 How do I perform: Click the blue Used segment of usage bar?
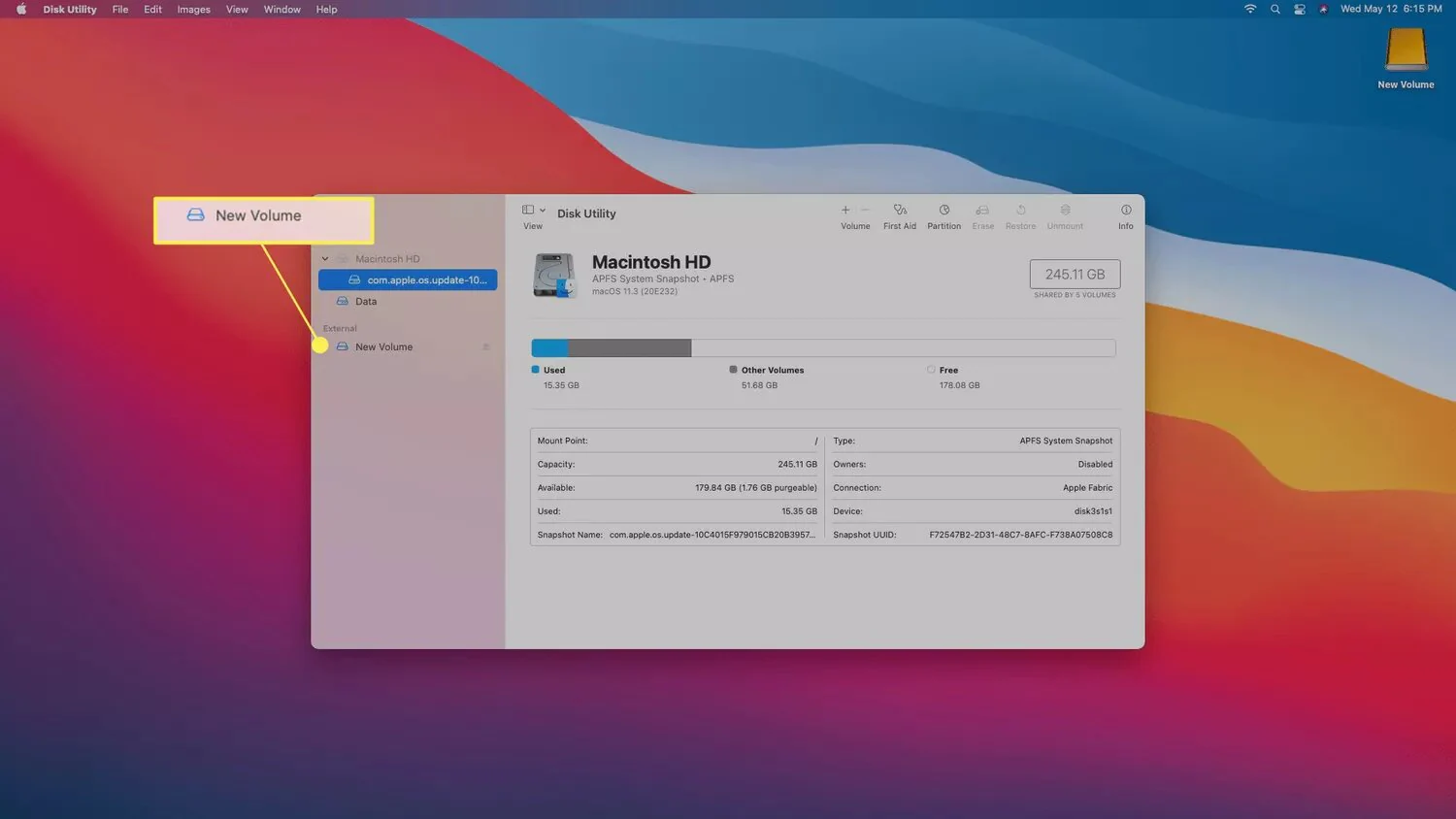pyautogui.click(x=549, y=347)
